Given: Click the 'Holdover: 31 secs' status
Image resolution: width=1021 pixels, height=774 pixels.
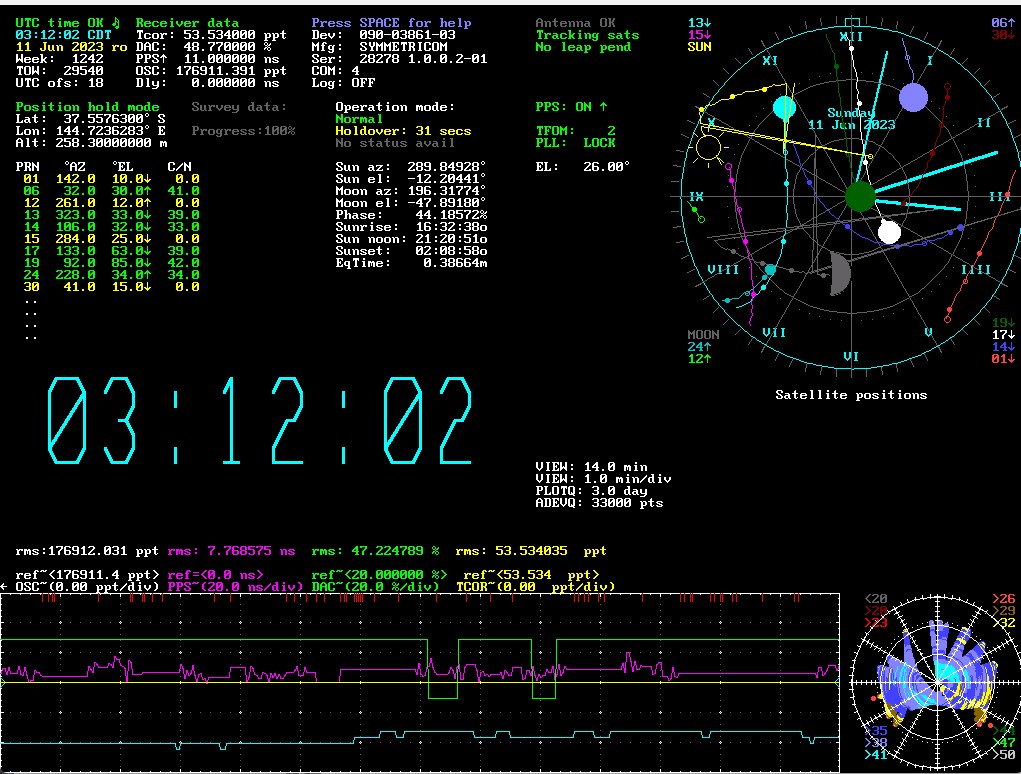Looking at the screenshot, I should pyautogui.click(x=403, y=131).
